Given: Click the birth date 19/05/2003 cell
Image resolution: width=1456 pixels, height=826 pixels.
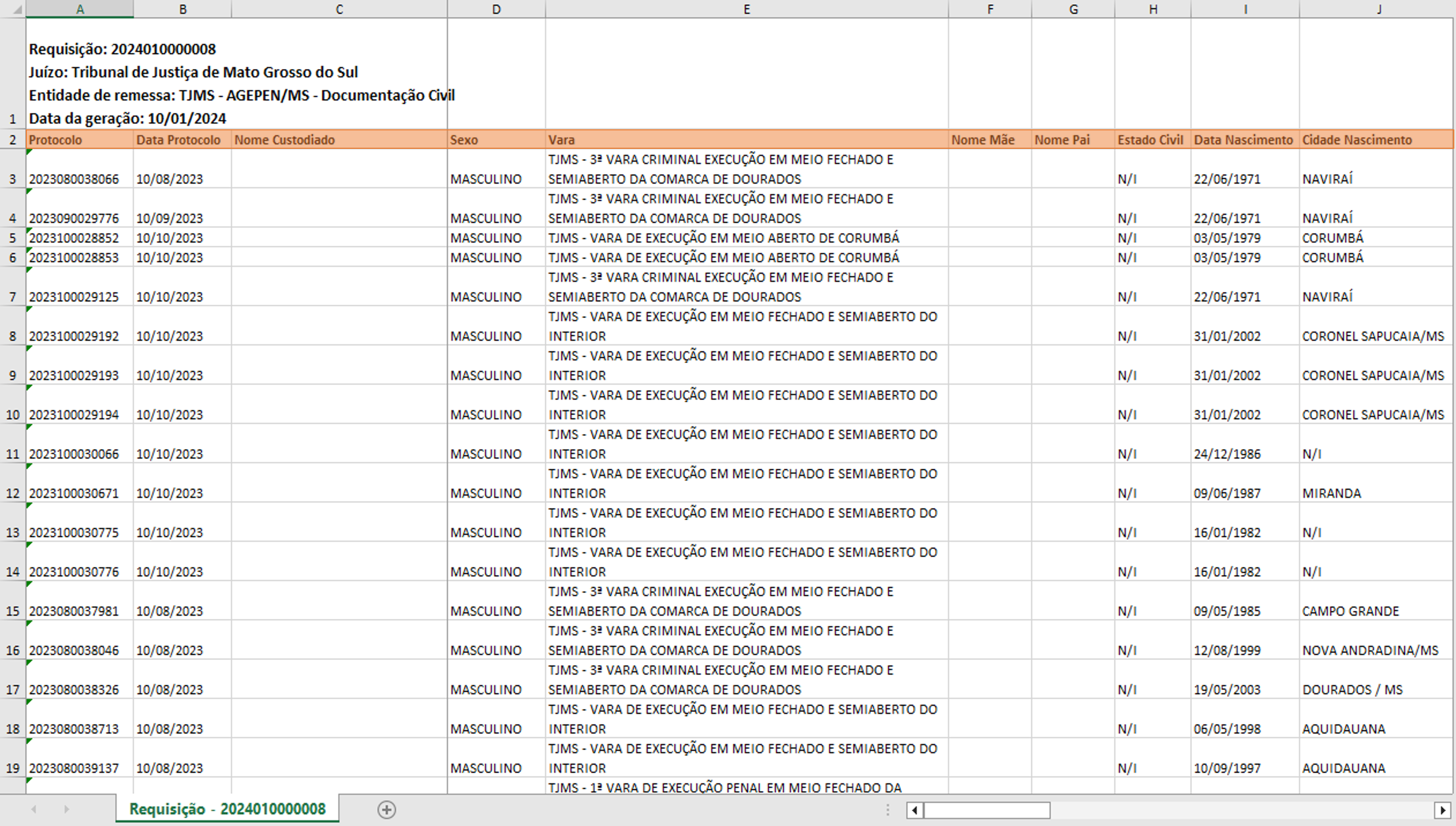Looking at the screenshot, I should click(x=1245, y=679).
